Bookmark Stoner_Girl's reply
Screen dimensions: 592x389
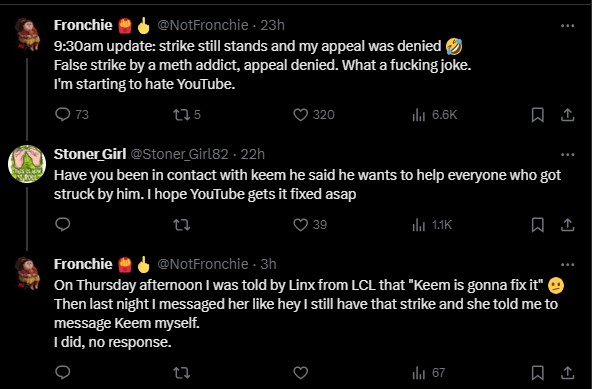(x=538, y=225)
